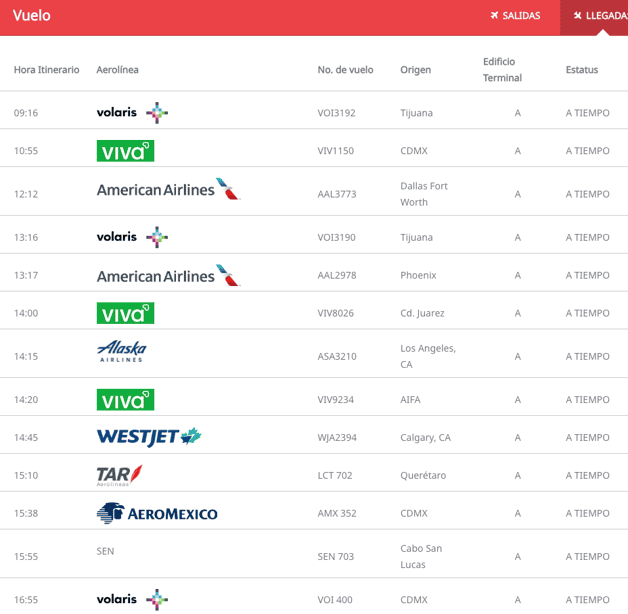The image size is (628, 614).
Task: Click the Viva logo for Cd. Juarez flight
Action: (x=125, y=313)
